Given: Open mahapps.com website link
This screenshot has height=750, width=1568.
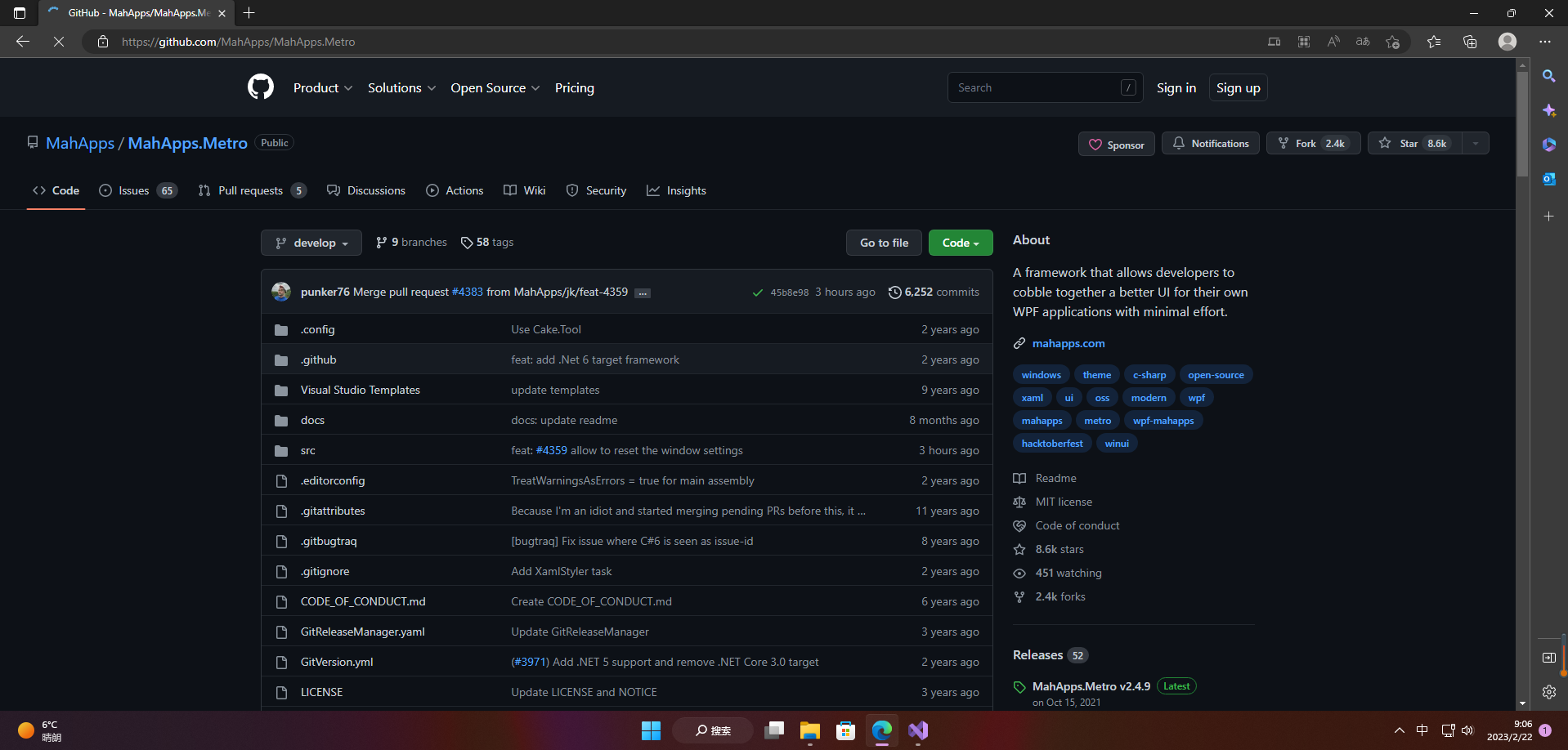Looking at the screenshot, I should (1068, 343).
